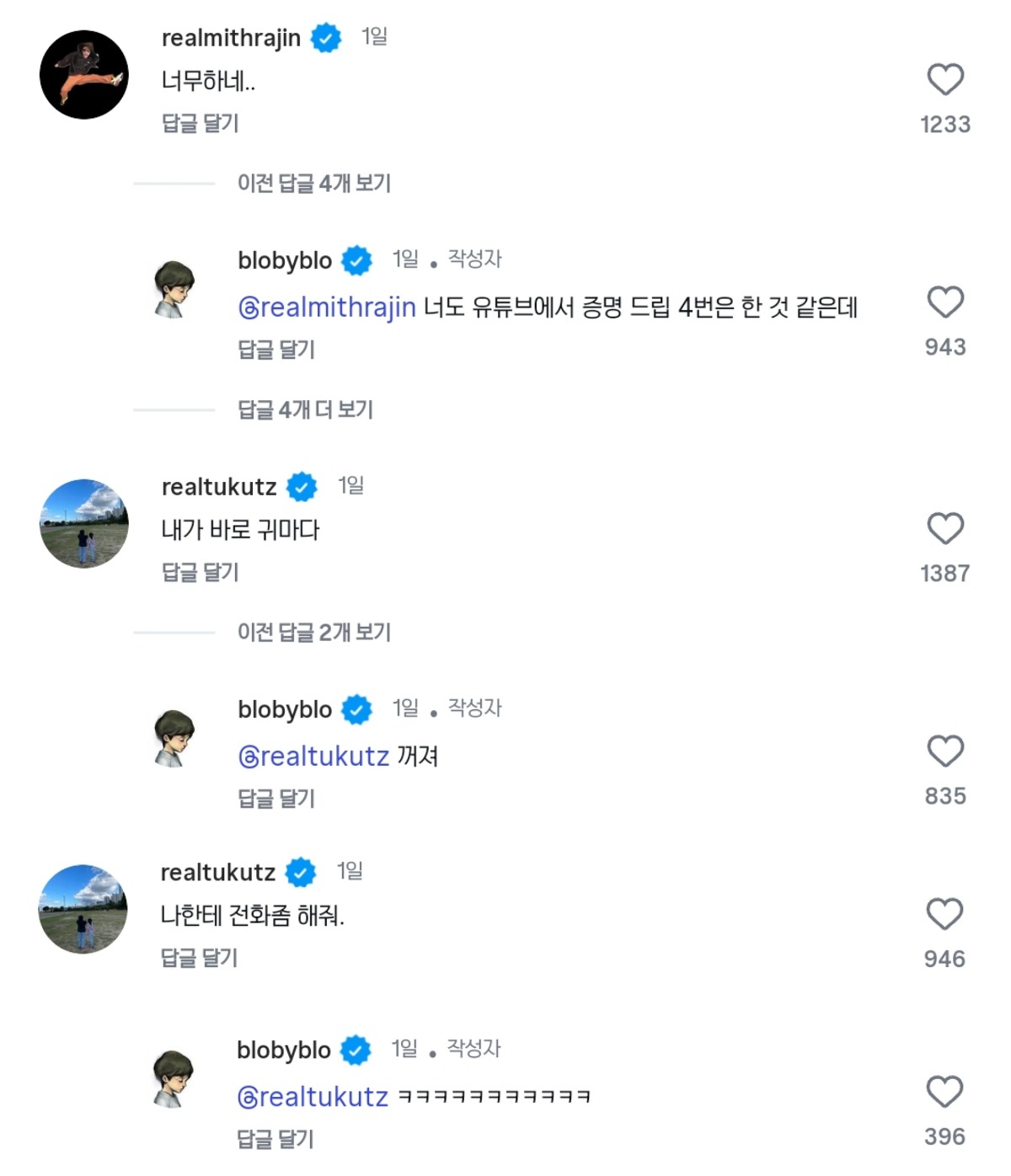Like blobyblo's reply mentioning 유튜브

[x=944, y=302]
